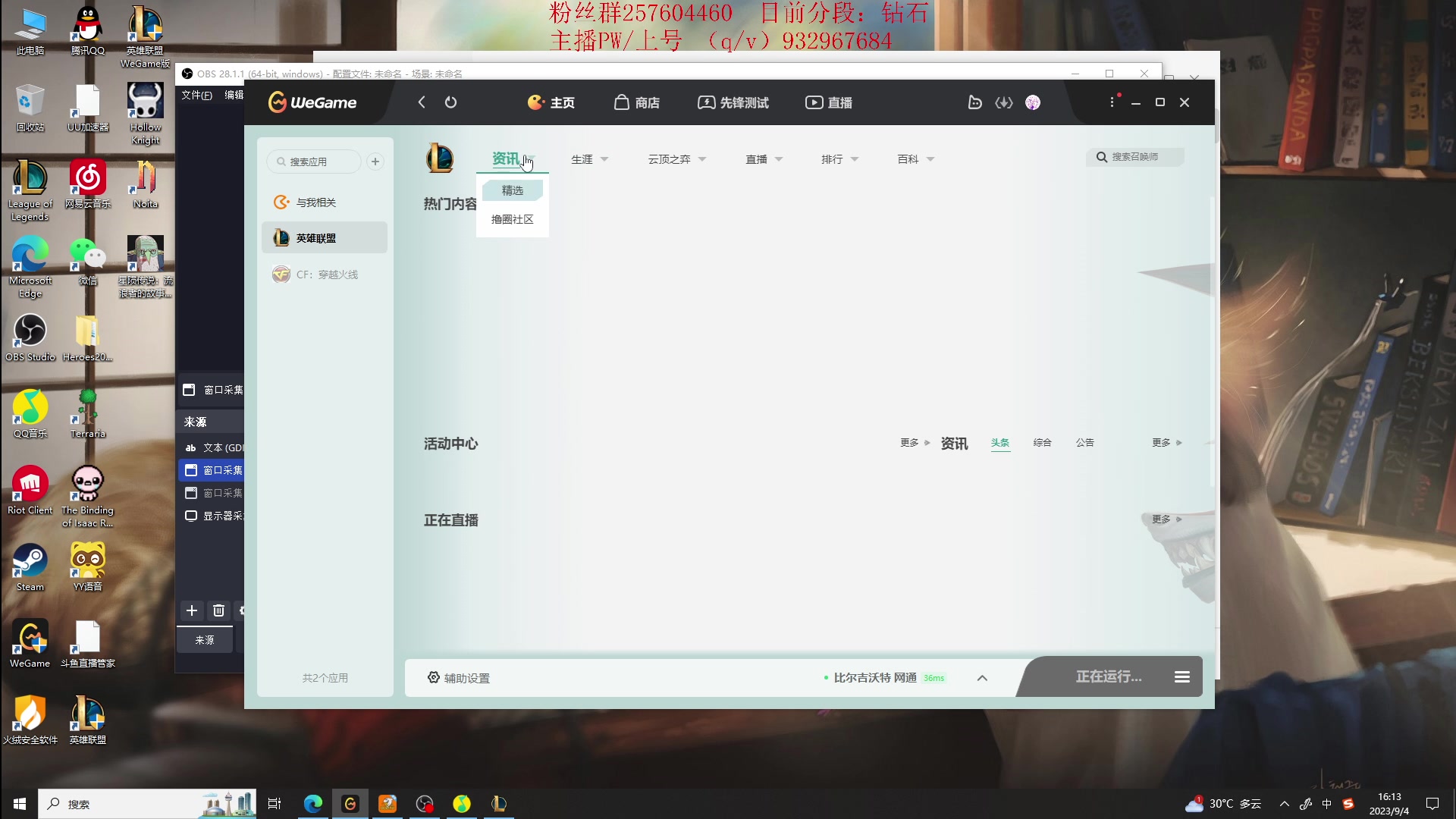Viewport: 1456px width, 819px height.
Task: Collapse the network status panel chevron
Action: click(x=982, y=677)
